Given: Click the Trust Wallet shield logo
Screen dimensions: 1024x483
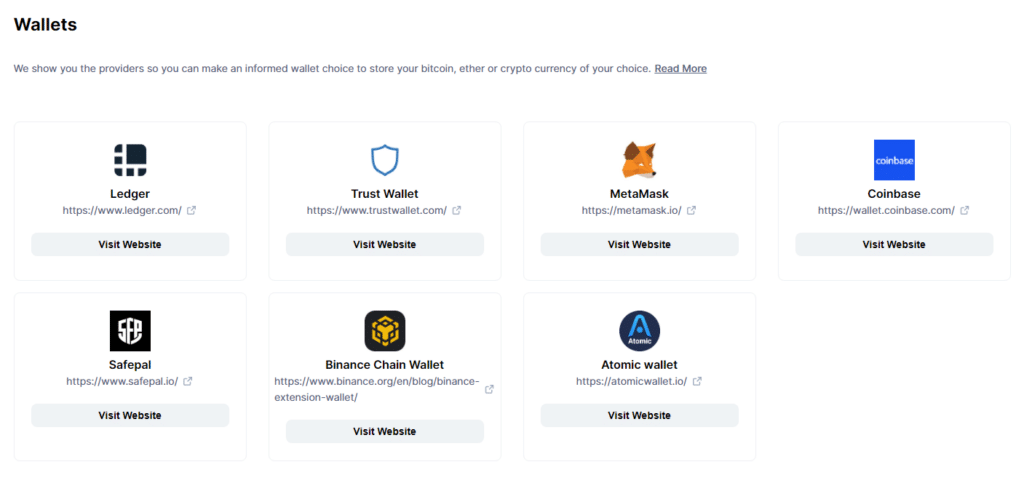Looking at the screenshot, I should click(x=385, y=160).
